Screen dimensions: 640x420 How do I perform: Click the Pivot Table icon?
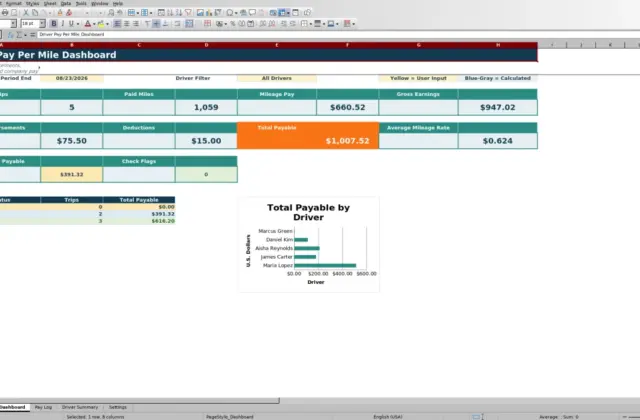click(x=218, y=13)
